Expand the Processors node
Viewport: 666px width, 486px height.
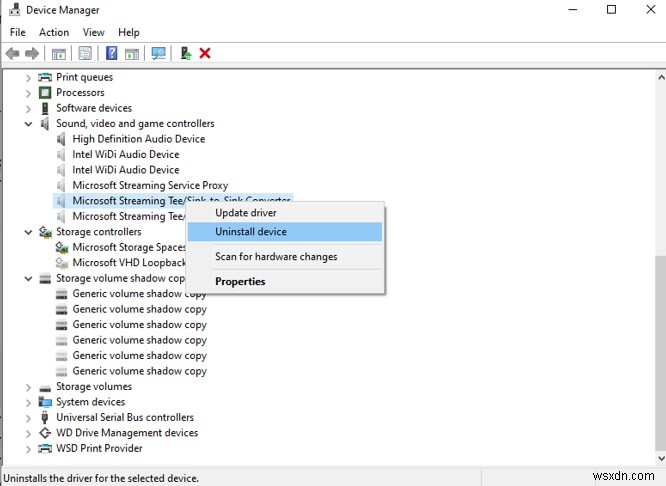(x=28, y=93)
